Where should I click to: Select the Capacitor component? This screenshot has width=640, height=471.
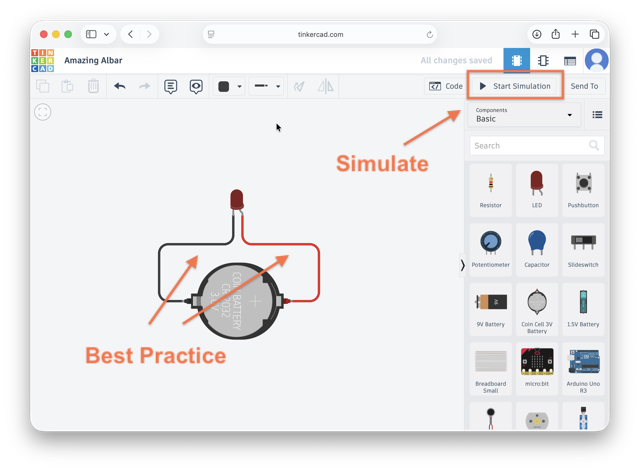click(537, 249)
